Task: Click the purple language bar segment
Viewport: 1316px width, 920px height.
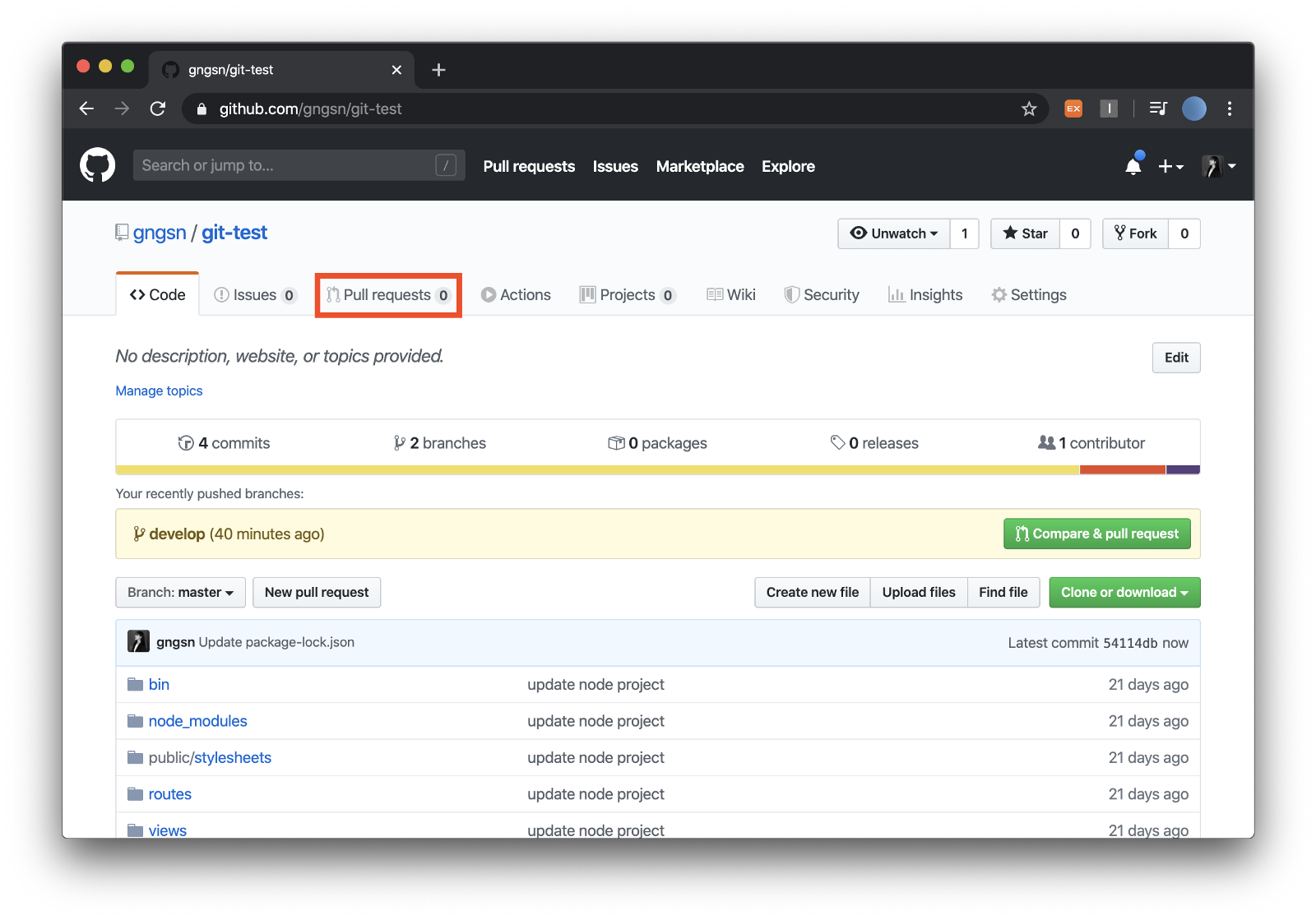Action: click(x=1184, y=470)
